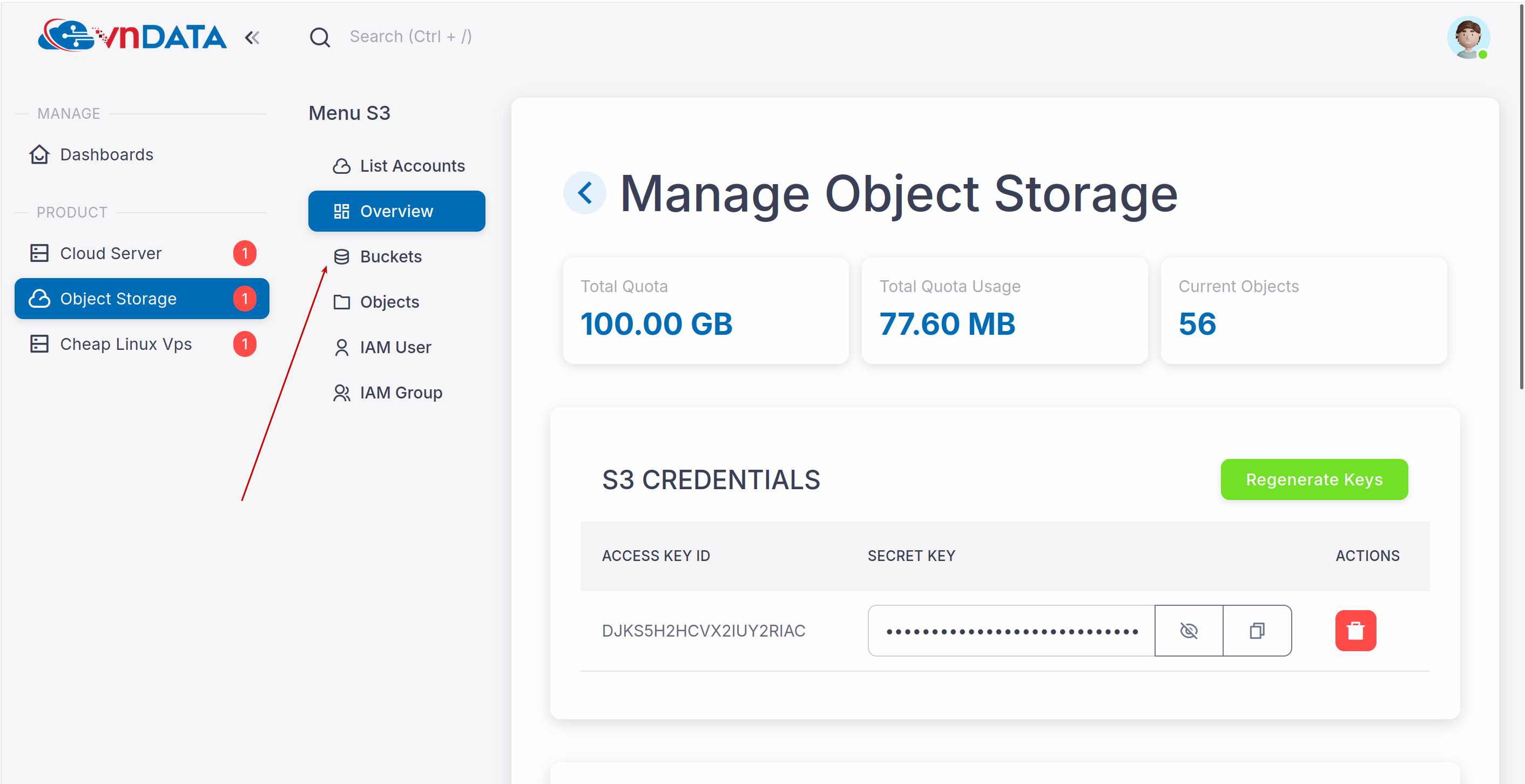Image resolution: width=1525 pixels, height=784 pixels.
Task: Click the search magnifier icon
Action: [320, 37]
